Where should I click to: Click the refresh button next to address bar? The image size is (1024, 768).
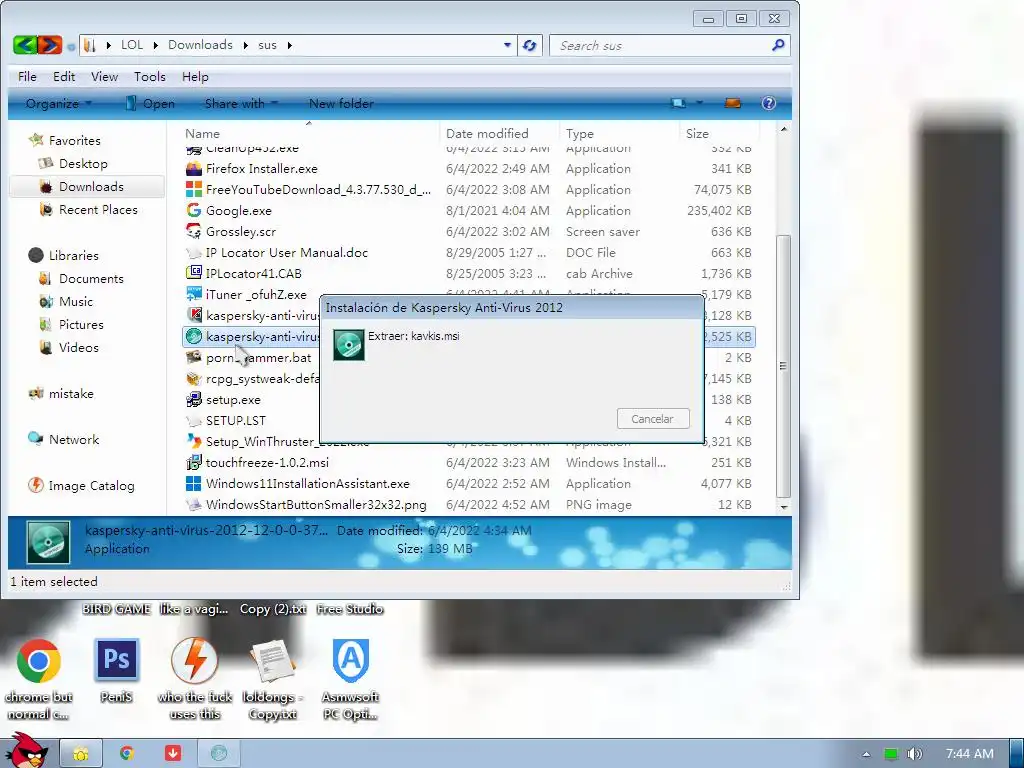(x=530, y=45)
